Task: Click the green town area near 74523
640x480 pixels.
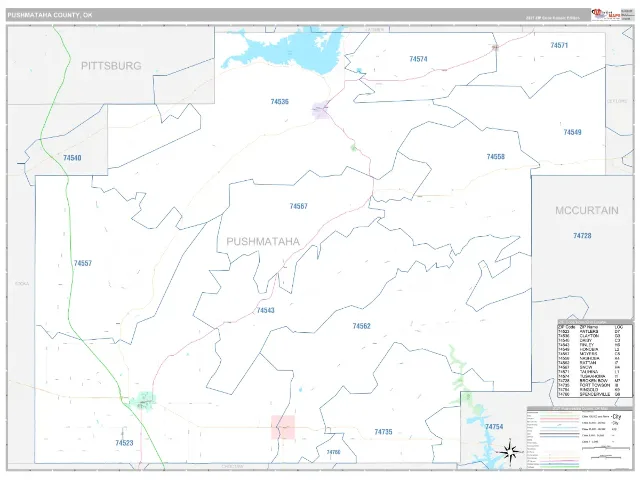Action: click(142, 400)
